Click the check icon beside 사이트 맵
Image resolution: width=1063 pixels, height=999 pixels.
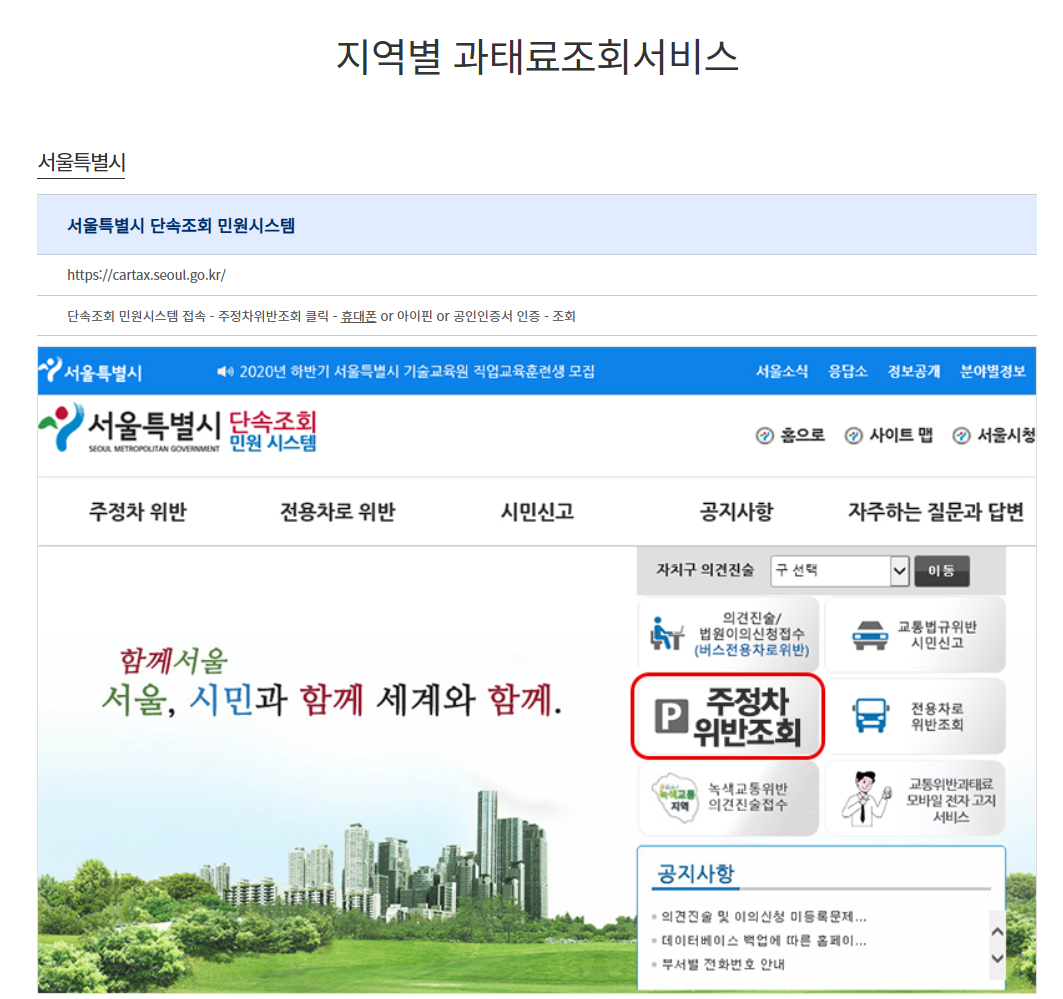pos(854,436)
